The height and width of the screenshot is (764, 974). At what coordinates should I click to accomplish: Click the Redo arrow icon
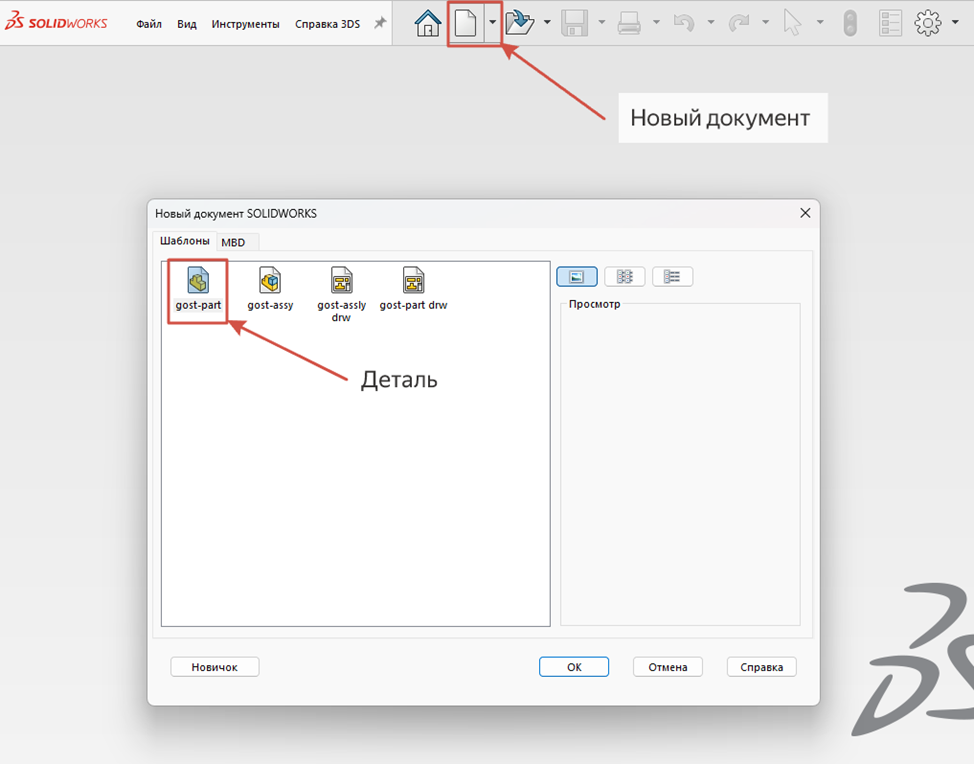tap(738, 23)
